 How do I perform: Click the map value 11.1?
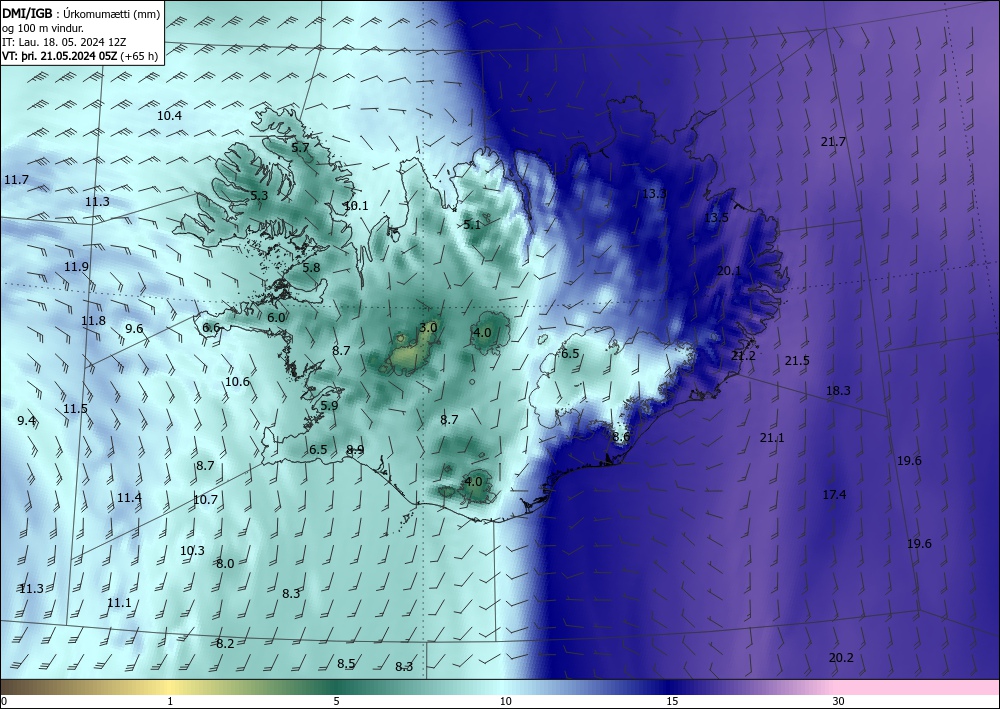[119, 603]
